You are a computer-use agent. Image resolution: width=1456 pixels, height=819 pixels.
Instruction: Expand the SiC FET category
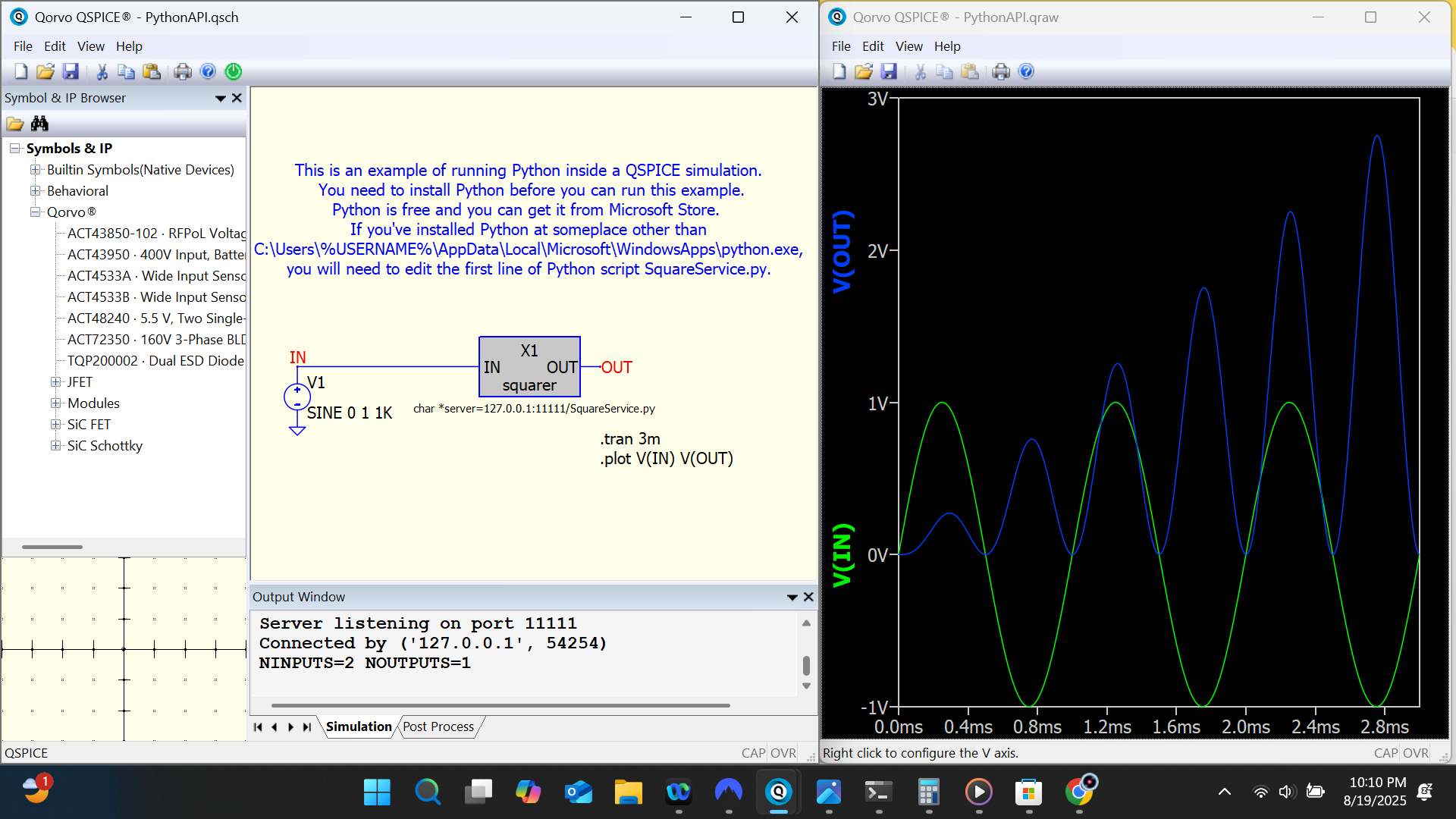55,424
